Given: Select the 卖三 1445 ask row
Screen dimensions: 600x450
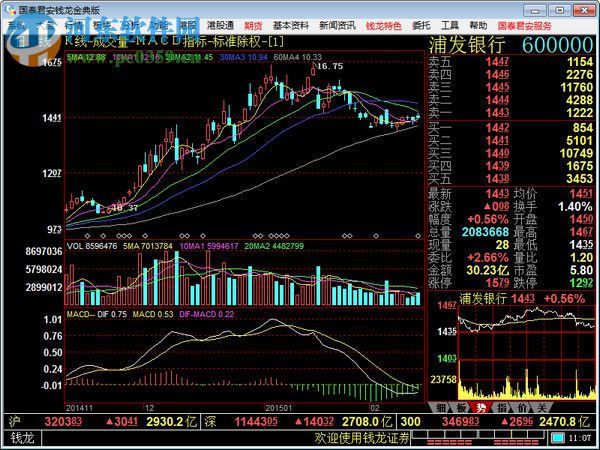Looking at the screenshot, I should tap(510, 87).
